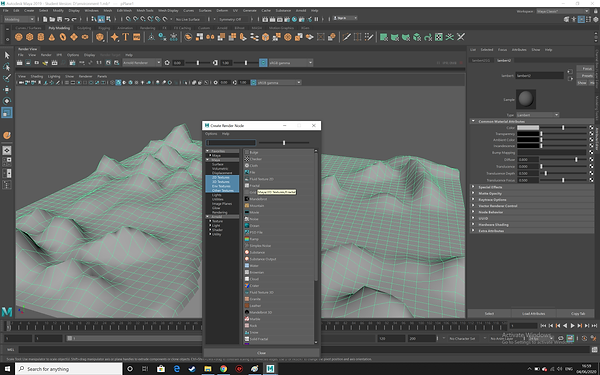Toggle Symmetry Off field in status line
This screenshot has height=375, width=600.
pos(233,19)
